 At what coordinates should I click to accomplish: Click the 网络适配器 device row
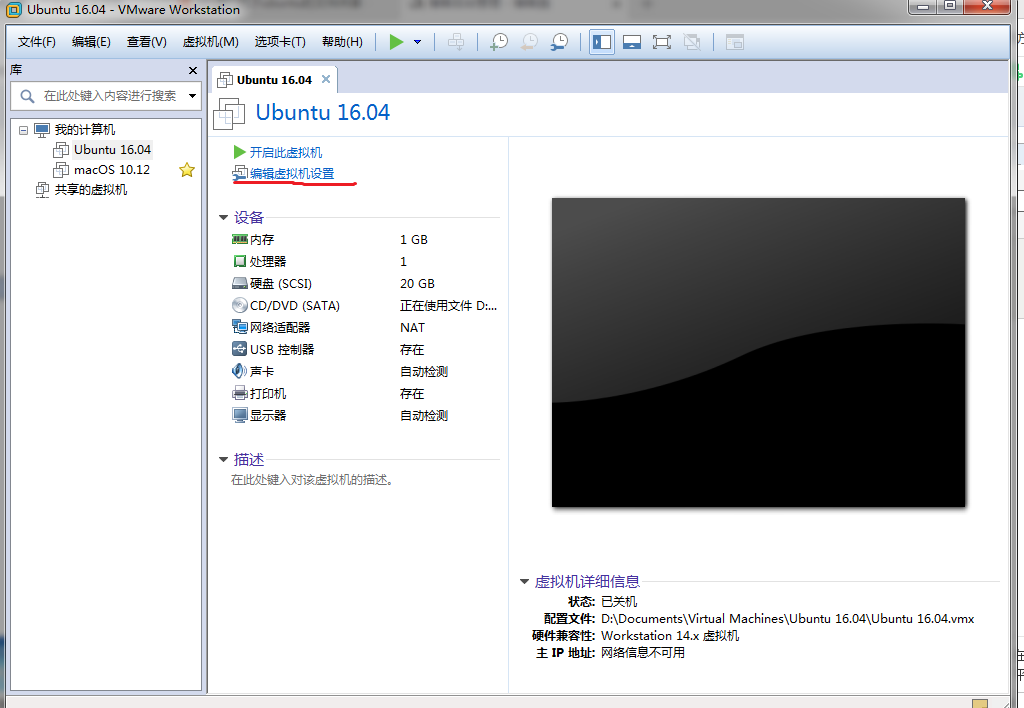[364, 327]
